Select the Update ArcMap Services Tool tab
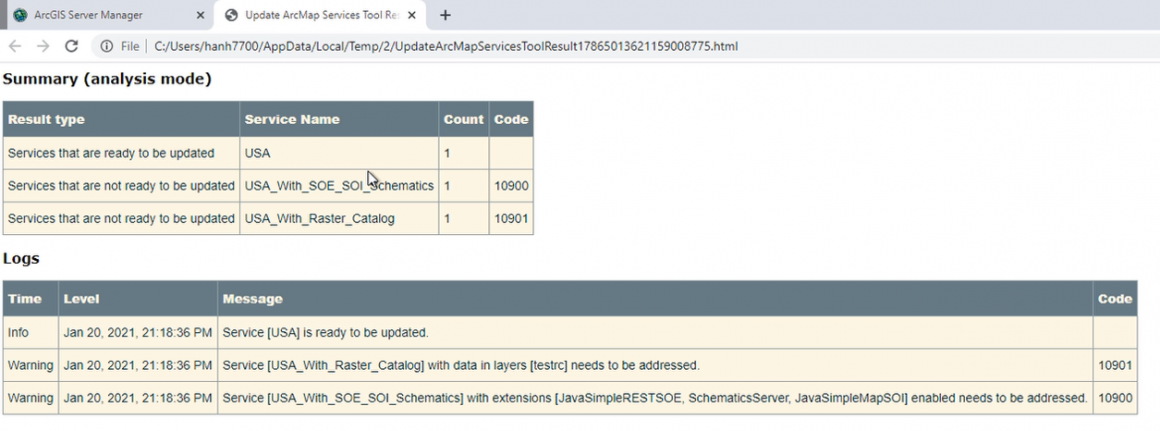The height and width of the screenshot is (431, 1160). click(x=320, y=15)
